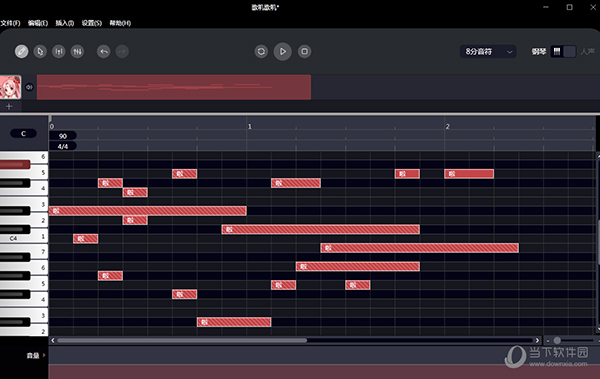Click the horizontal zoom slider handle
The width and height of the screenshot is (600, 379).
[x=557, y=340]
